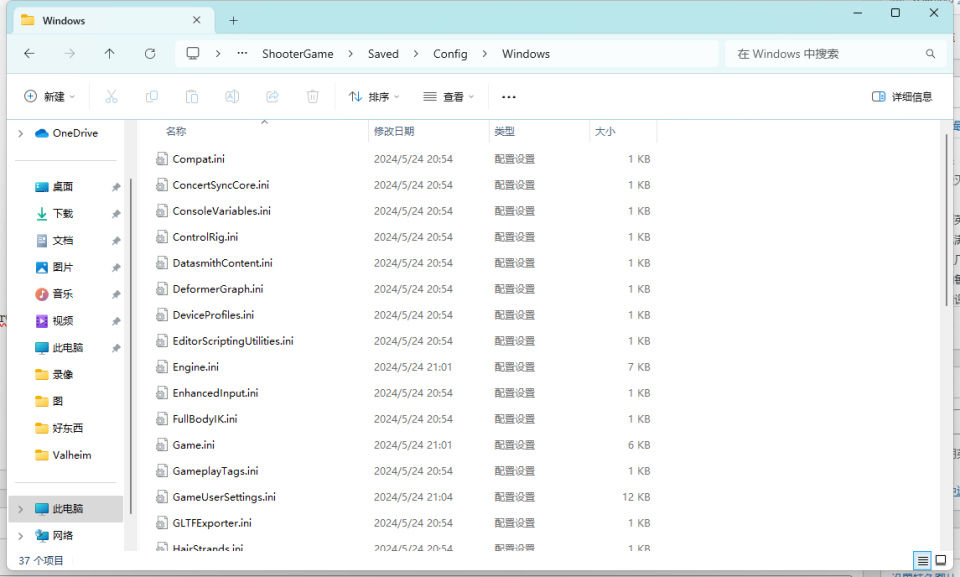The height and width of the screenshot is (577, 960).
Task: Open the 新建 dropdown menu
Action: [x=50, y=97]
